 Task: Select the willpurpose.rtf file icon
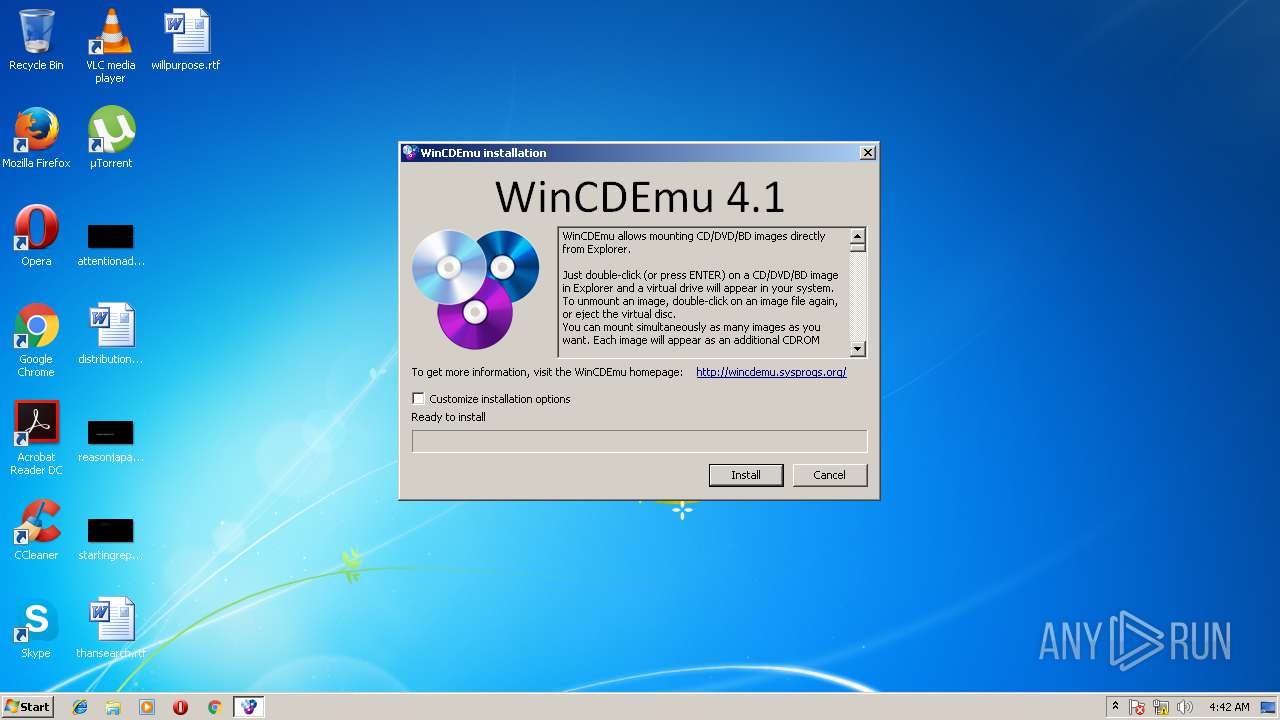coord(186,40)
